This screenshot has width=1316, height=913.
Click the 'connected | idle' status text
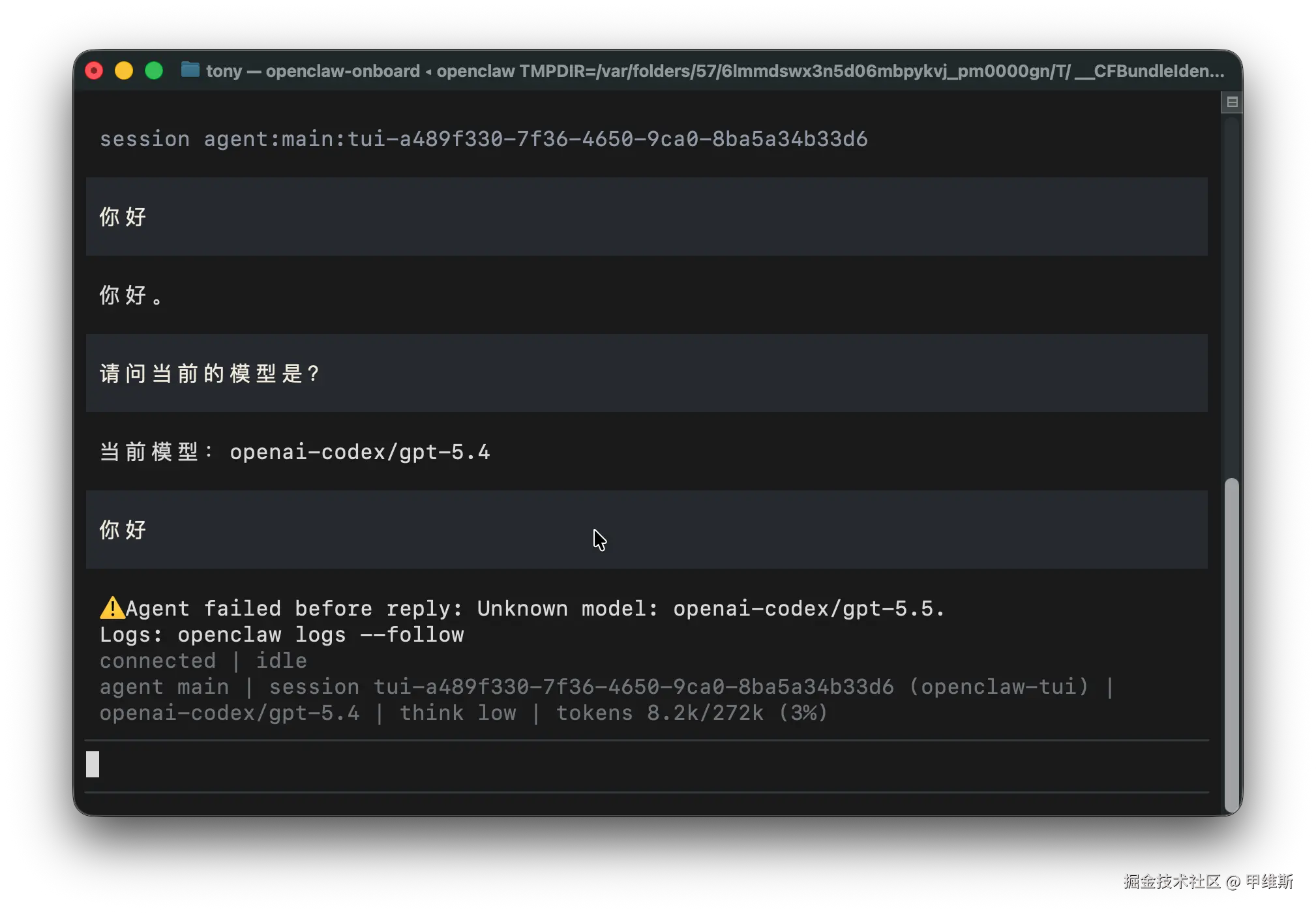[x=203, y=661]
